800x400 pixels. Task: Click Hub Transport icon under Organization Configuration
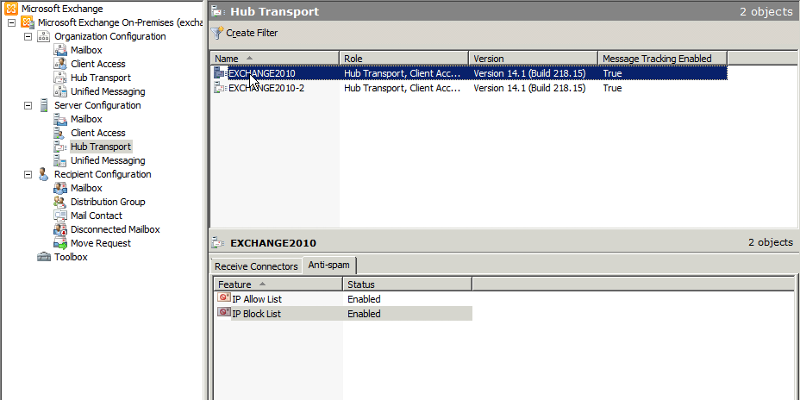61,78
